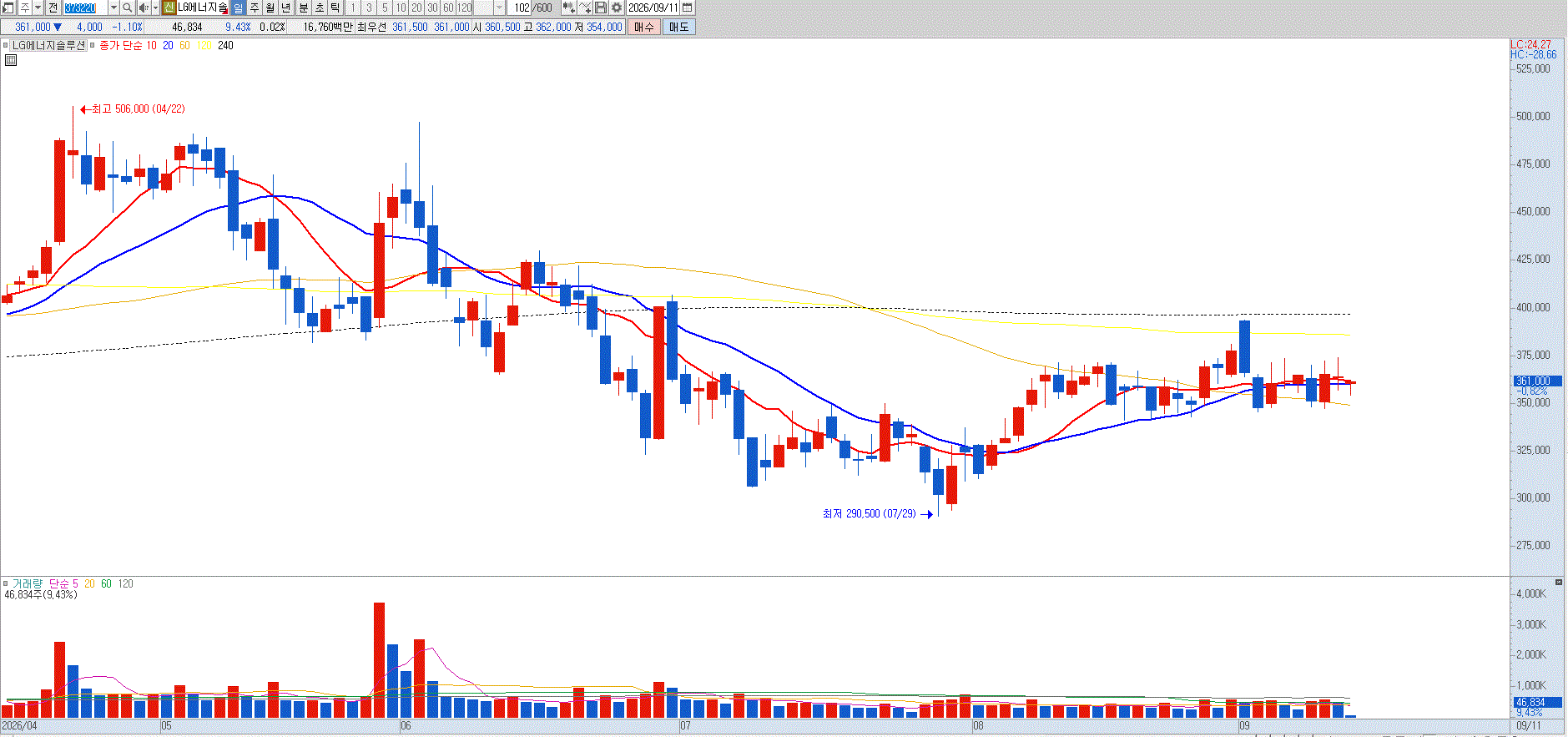This screenshot has height=737, width=1568.
Task: Click the small square marker before 종가 단순
Action: tap(92, 46)
